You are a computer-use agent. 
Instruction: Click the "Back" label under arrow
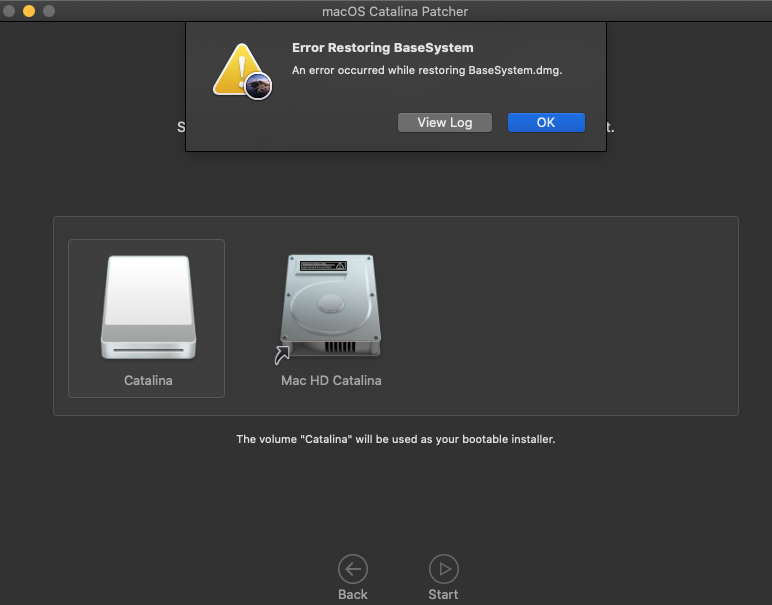(353, 595)
